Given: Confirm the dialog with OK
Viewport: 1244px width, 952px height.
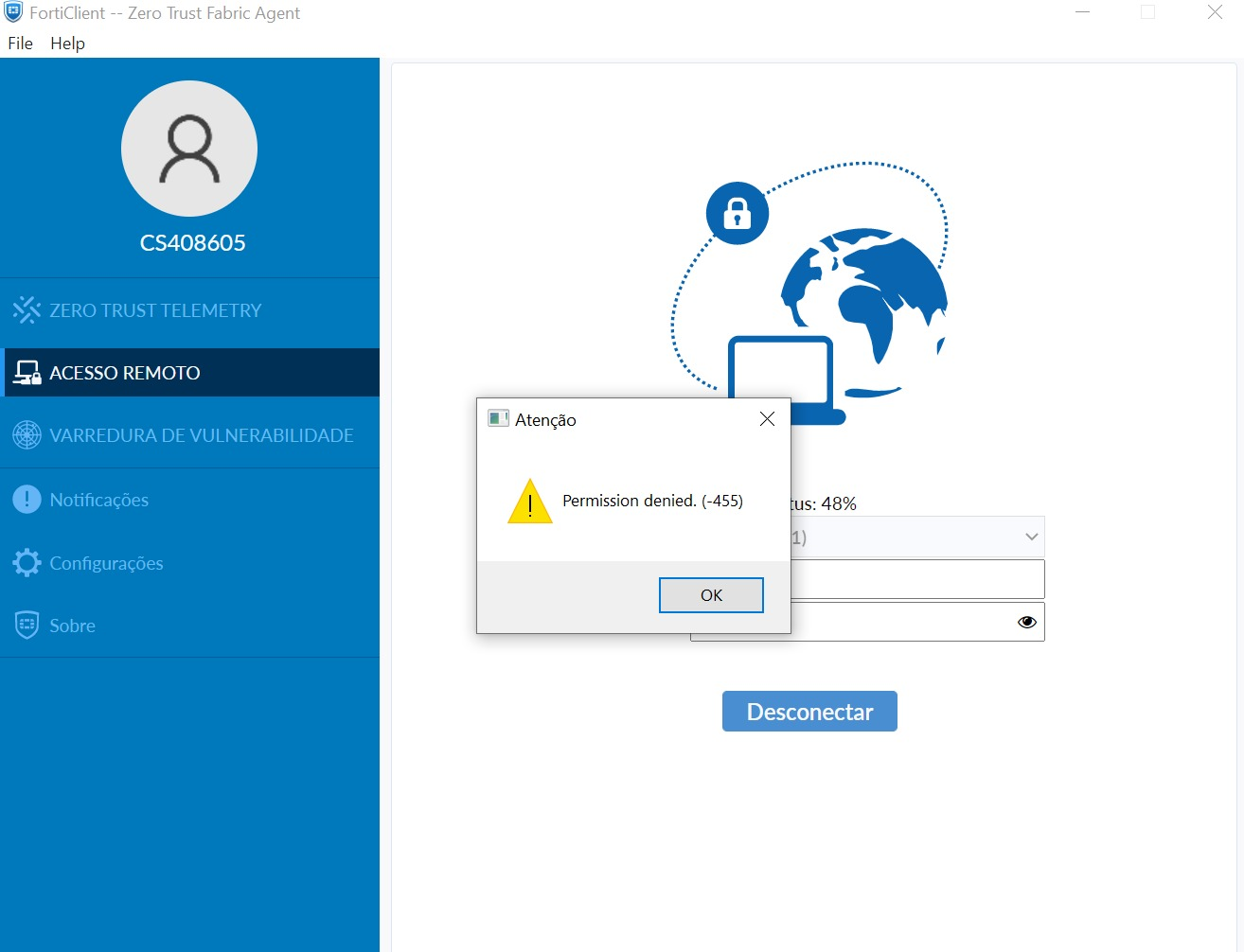Looking at the screenshot, I should 711,595.
